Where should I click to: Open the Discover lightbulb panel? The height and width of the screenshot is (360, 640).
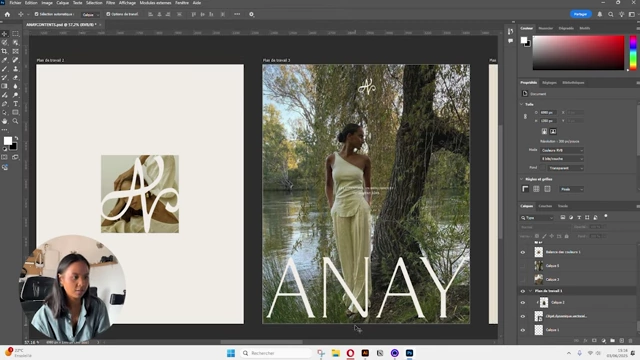pos(621,14)
